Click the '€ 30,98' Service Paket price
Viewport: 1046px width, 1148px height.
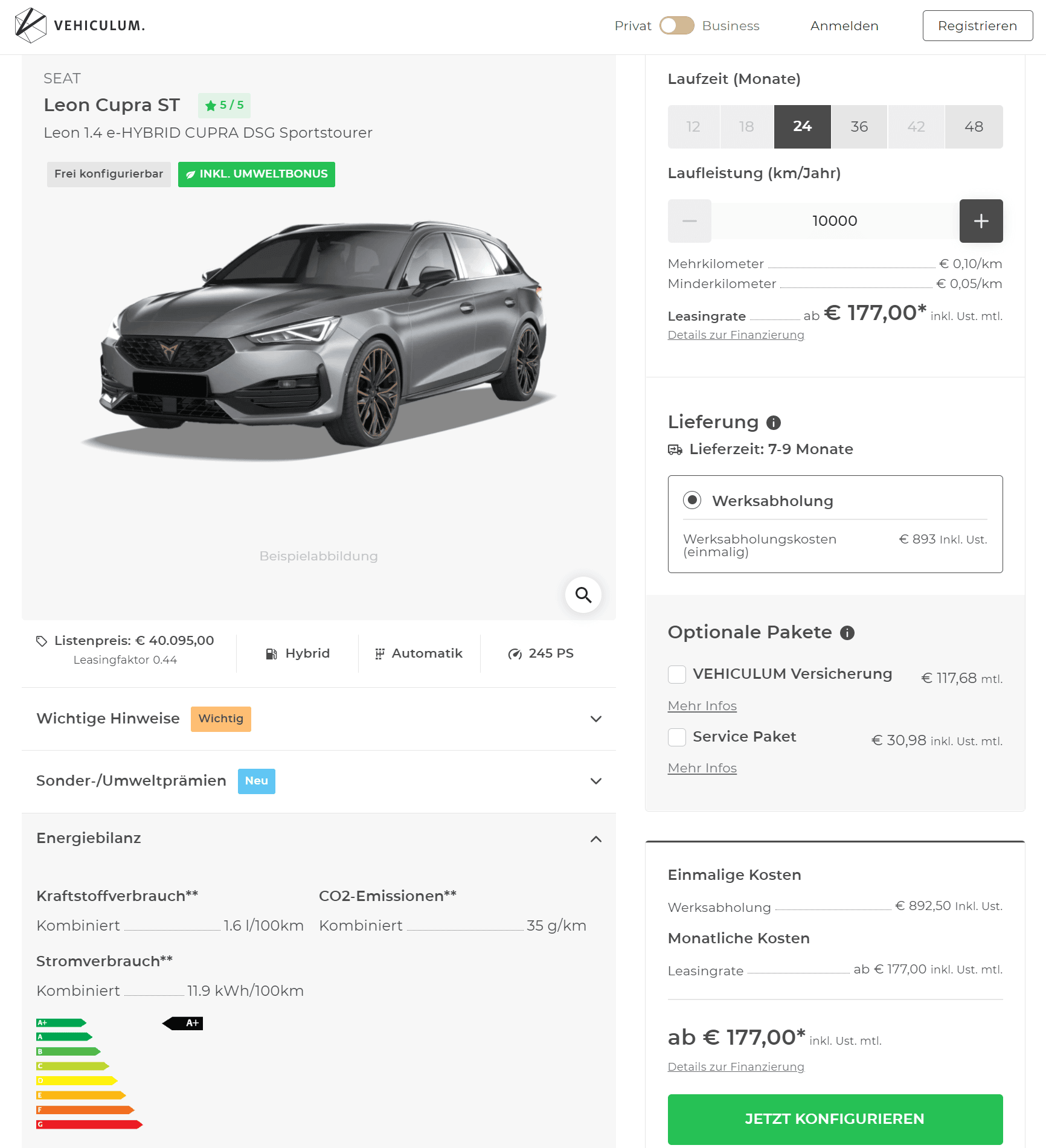(899, 740)
